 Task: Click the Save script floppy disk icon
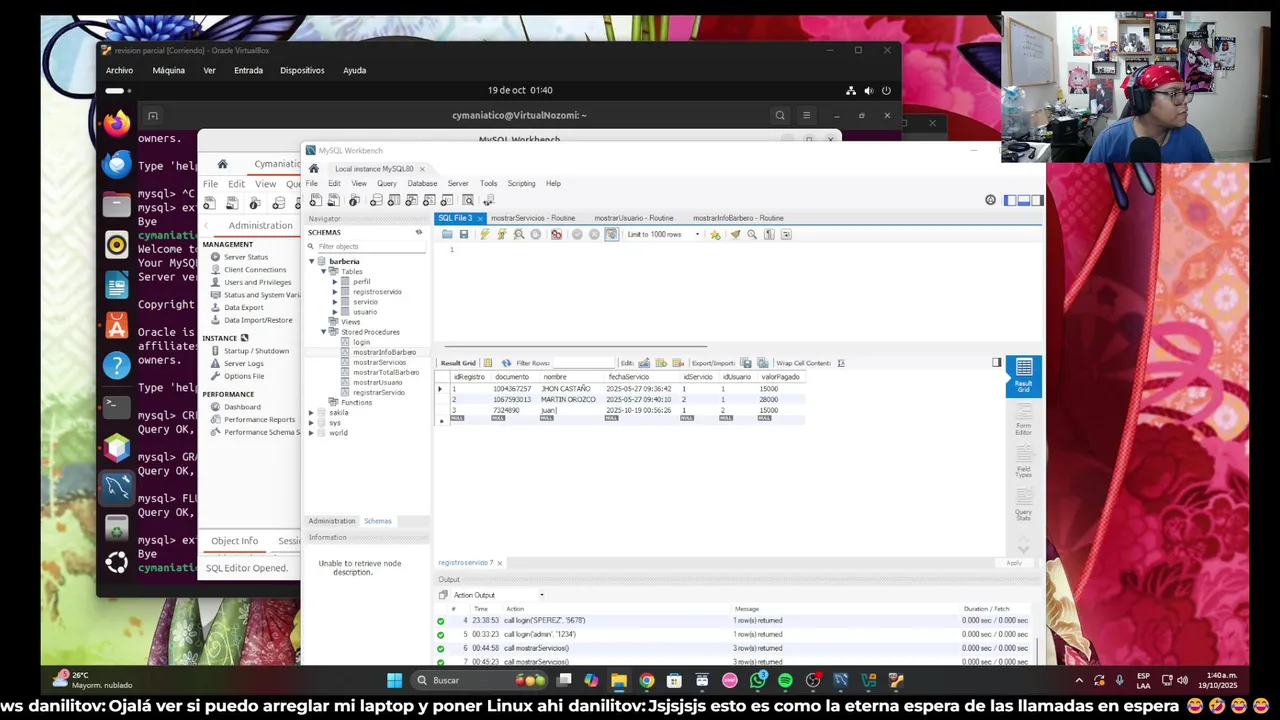pyautogui.click(x=464, y=234)
